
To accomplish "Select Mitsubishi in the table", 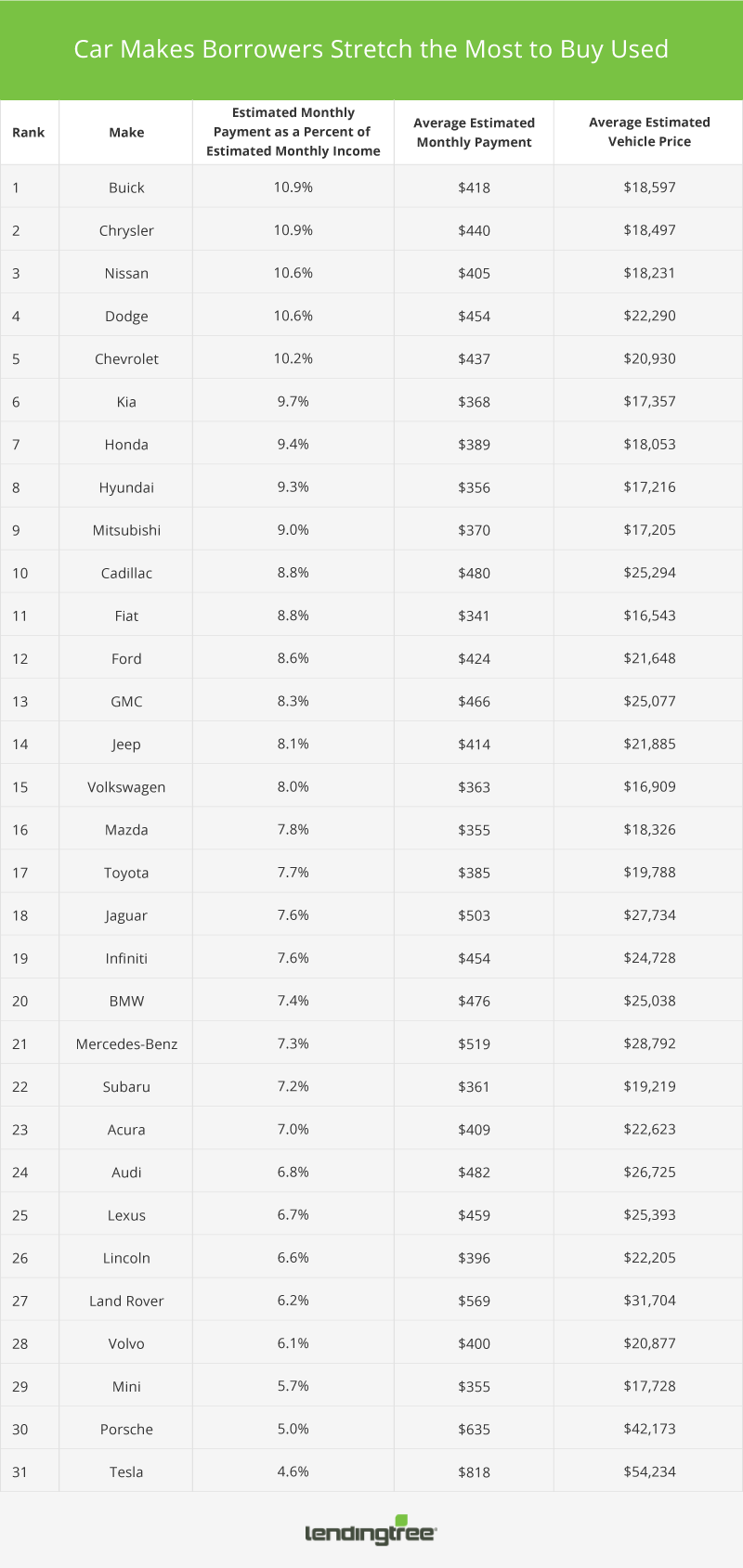I will pyautogui.click(x=126, y=530).
